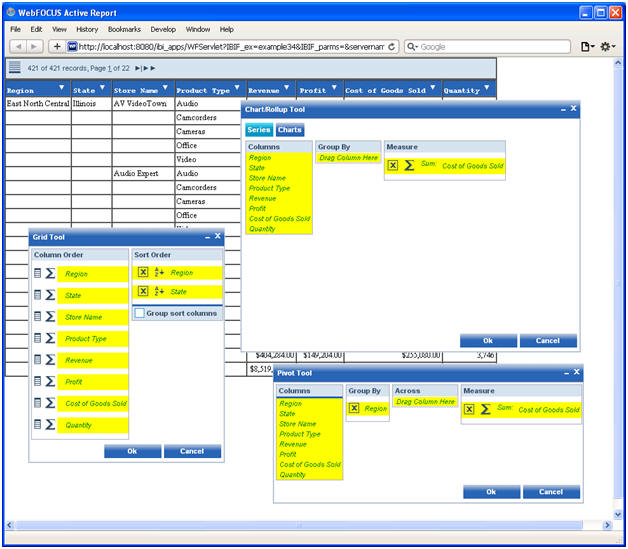Screen dimensions: 628x549
Task: Open the File menu
Action: pos(15,29)
